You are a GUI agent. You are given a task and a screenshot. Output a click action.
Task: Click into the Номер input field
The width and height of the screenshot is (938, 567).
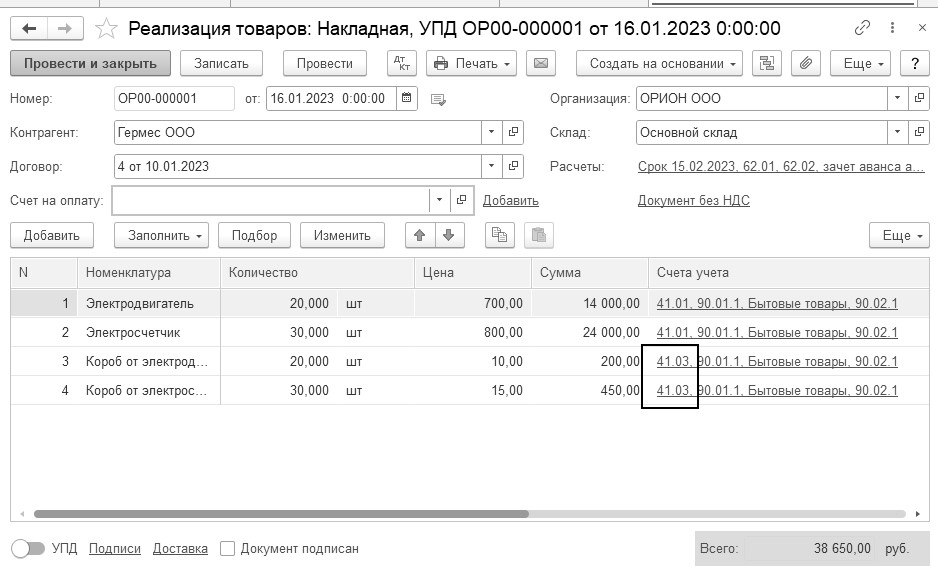coord(174,98)
